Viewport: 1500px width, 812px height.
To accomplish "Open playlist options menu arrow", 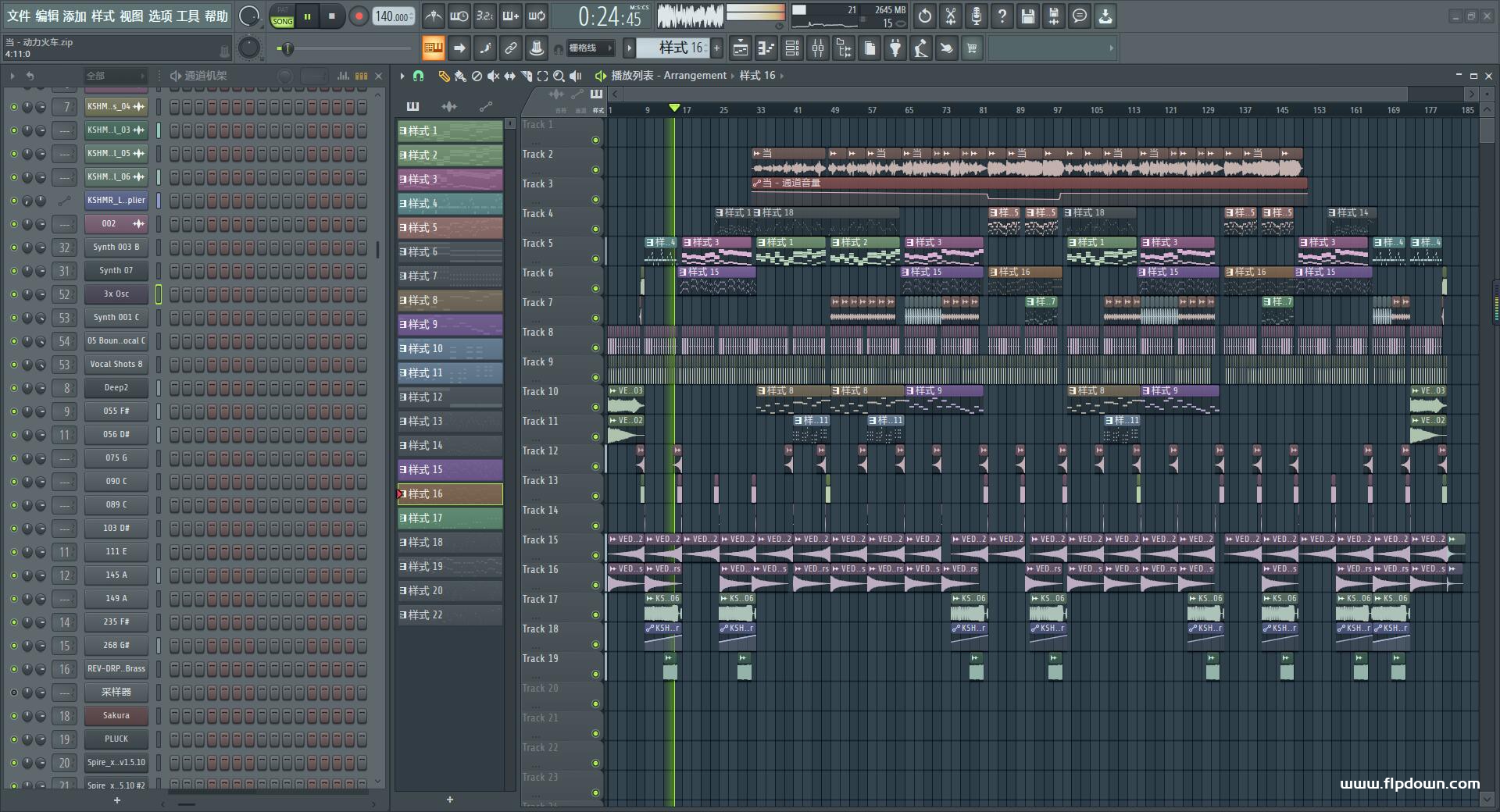I will (402, 76).
